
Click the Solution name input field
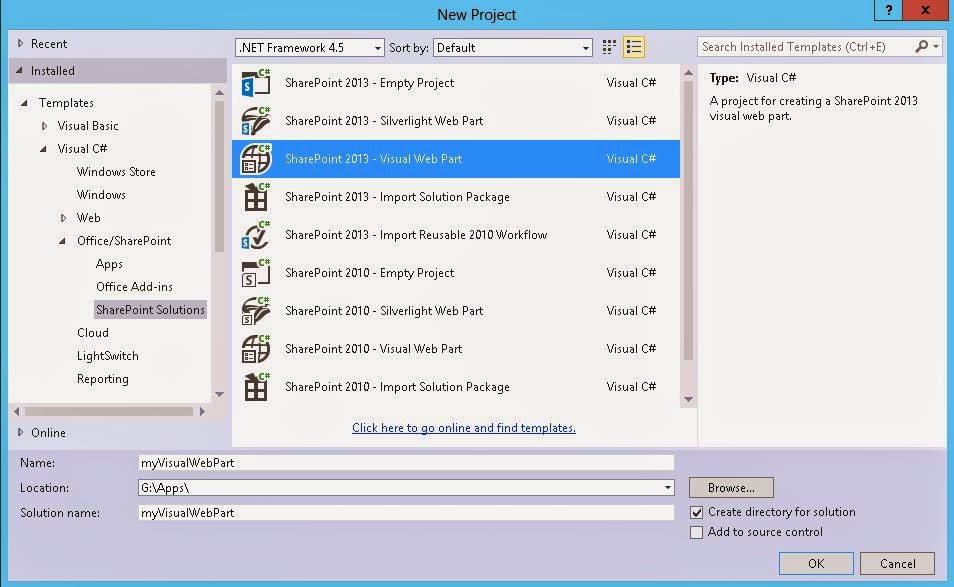coord(406,513)
